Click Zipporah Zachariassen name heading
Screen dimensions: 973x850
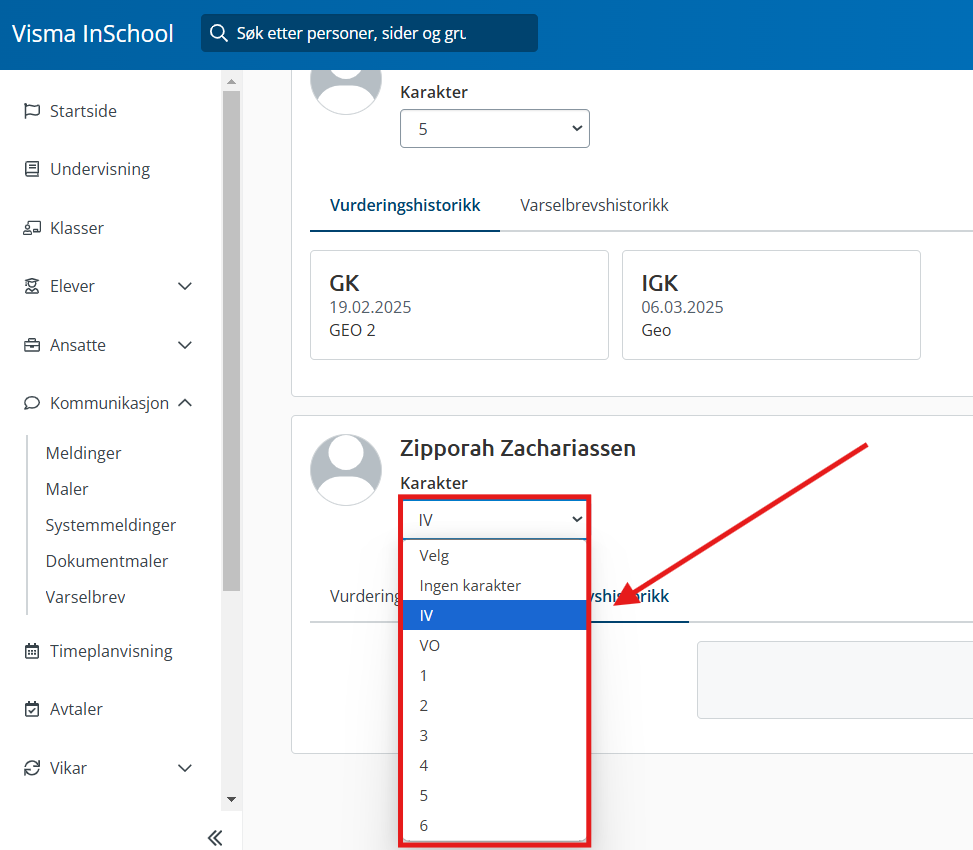(x=518, y=448)
